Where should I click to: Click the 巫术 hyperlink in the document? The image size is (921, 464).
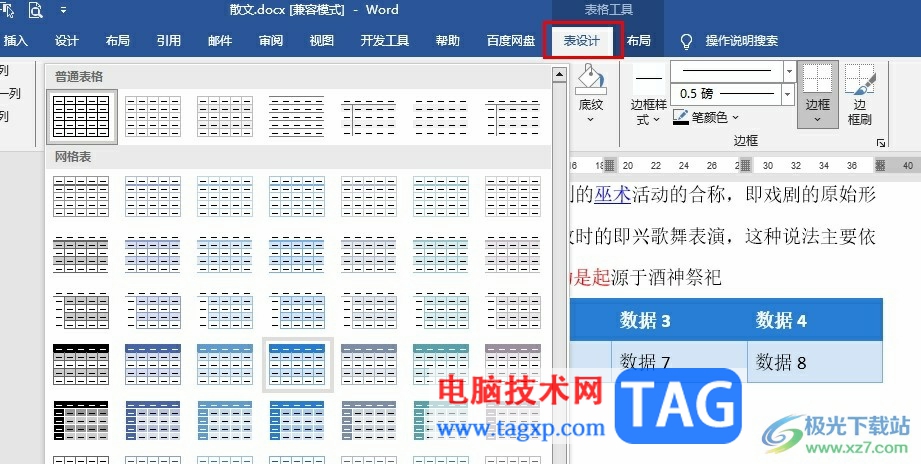tap(611, 194)
